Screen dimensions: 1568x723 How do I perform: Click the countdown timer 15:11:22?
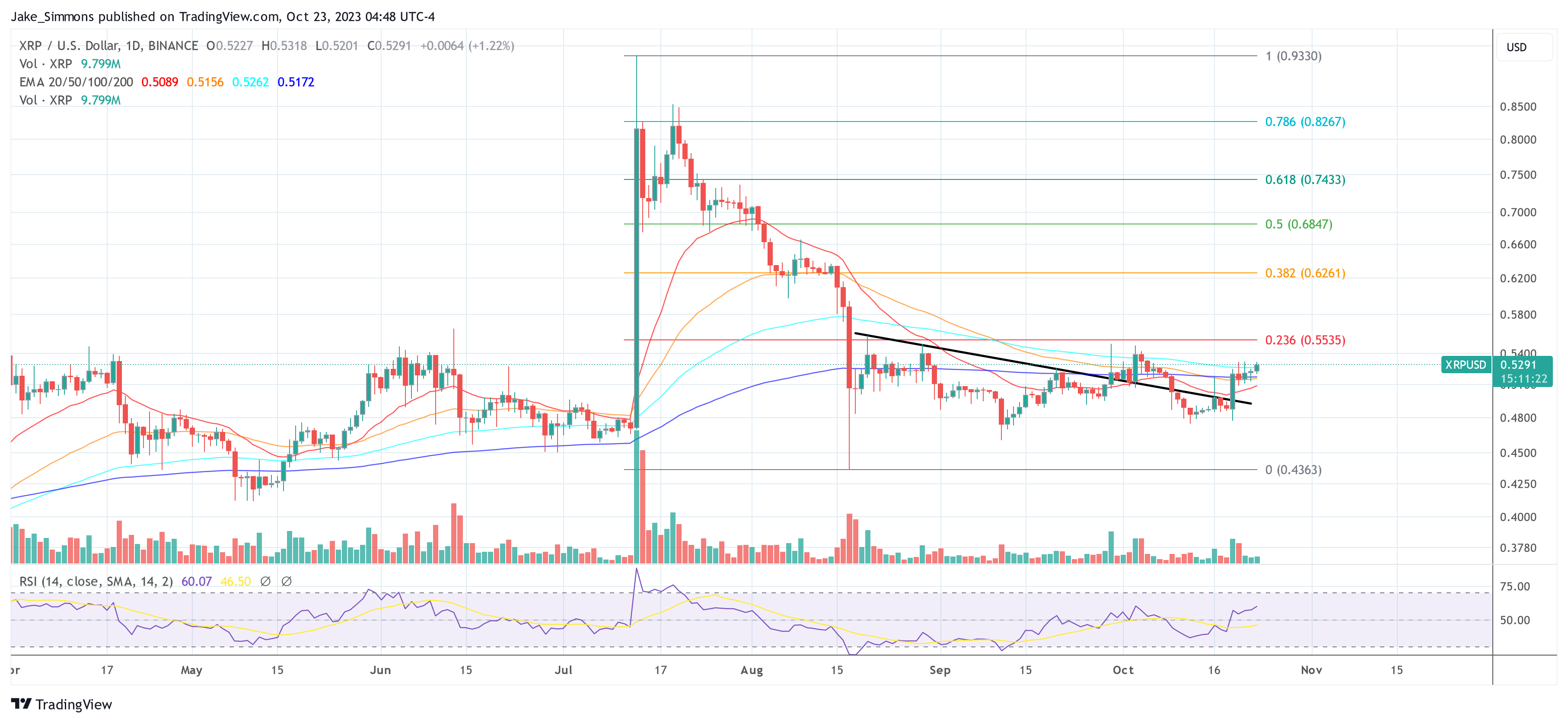coord(1523,379)
